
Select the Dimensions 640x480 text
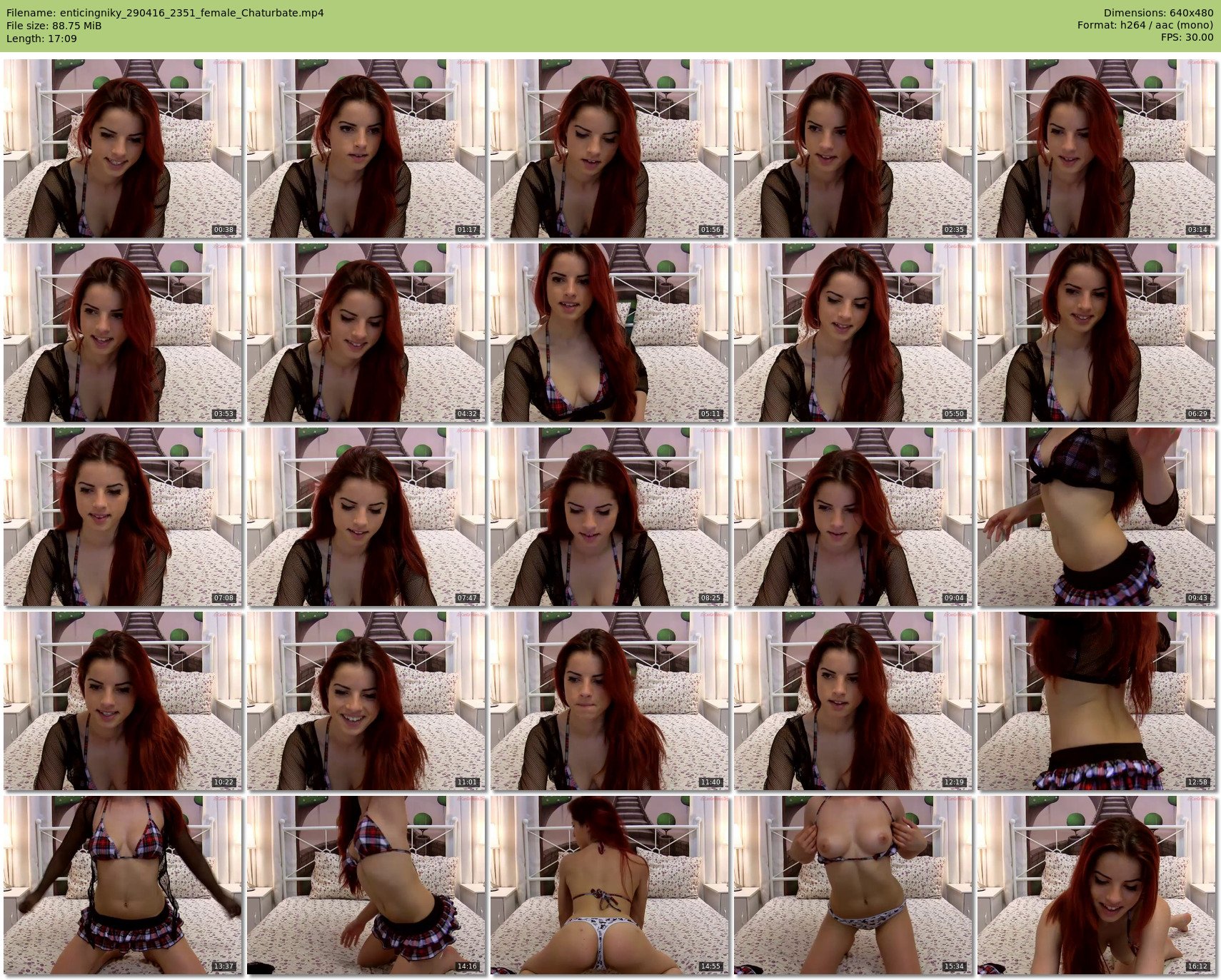tap(1158, 13)
